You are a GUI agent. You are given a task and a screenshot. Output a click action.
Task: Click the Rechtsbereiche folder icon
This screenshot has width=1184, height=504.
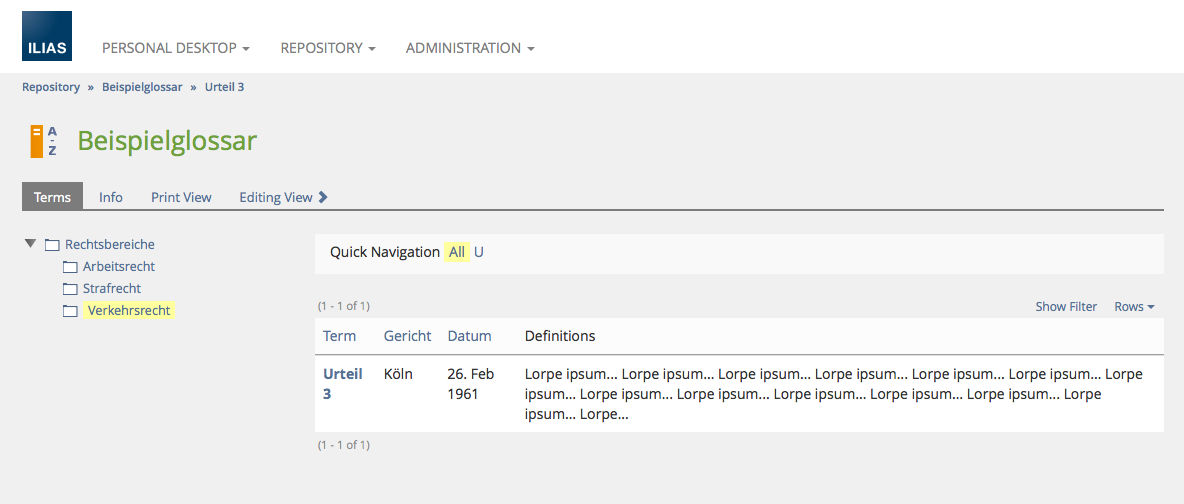pyautogui.click(x=52, y=245)
